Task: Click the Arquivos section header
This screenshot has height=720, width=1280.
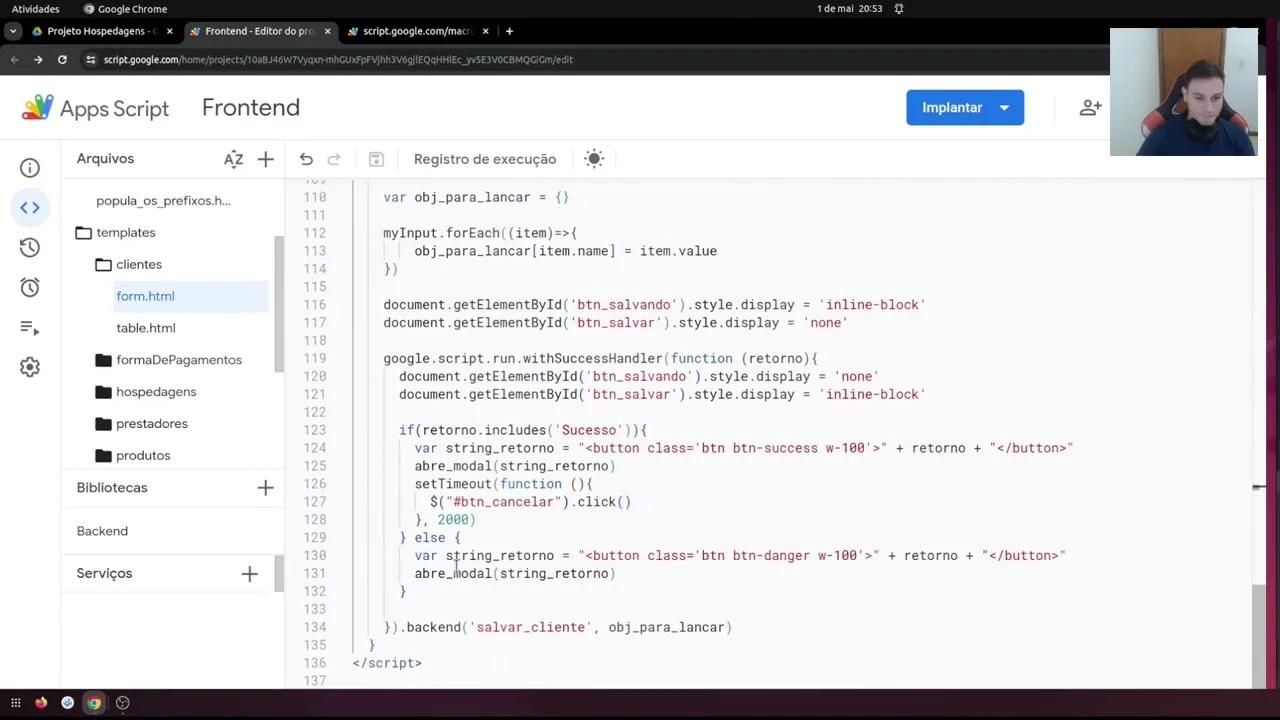Action: click(x=105, y=159)
